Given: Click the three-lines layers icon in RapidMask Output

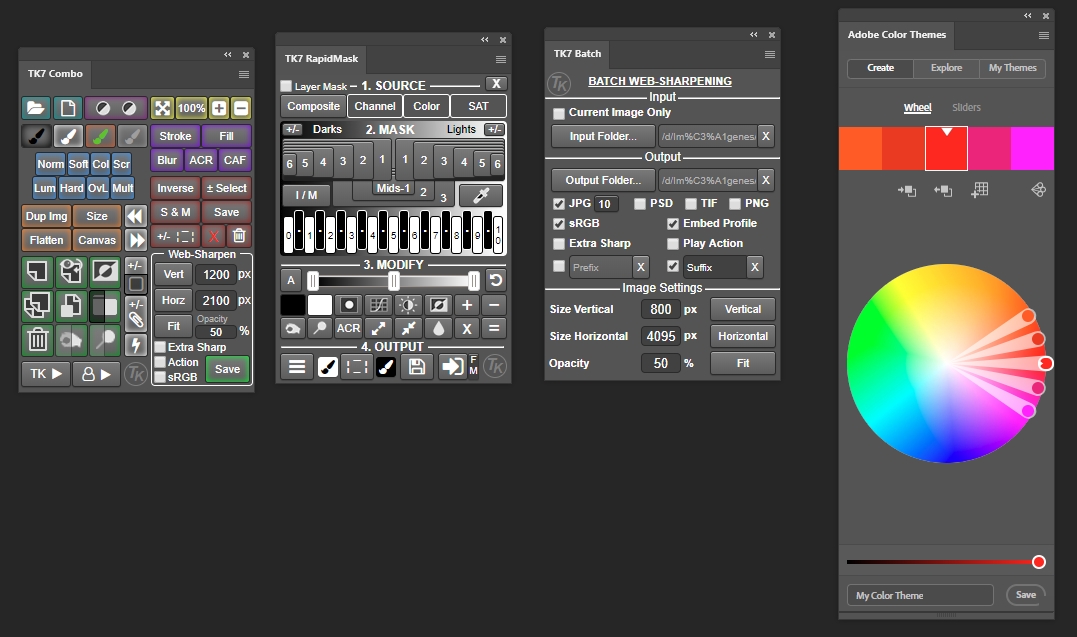Looking at the screenshot, I should click(297, 366).
